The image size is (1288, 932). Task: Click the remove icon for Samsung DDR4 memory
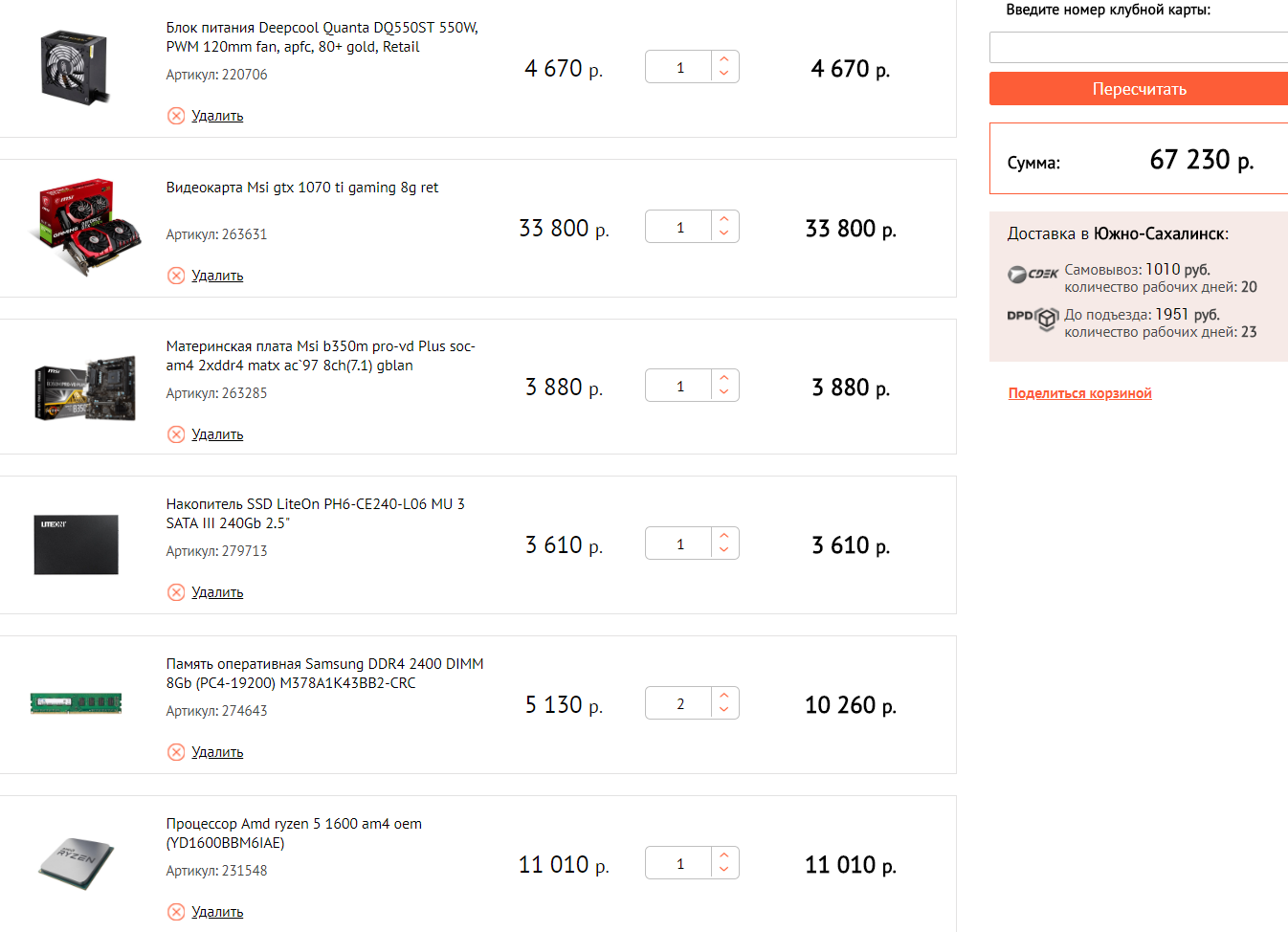(x=176, y=752)
